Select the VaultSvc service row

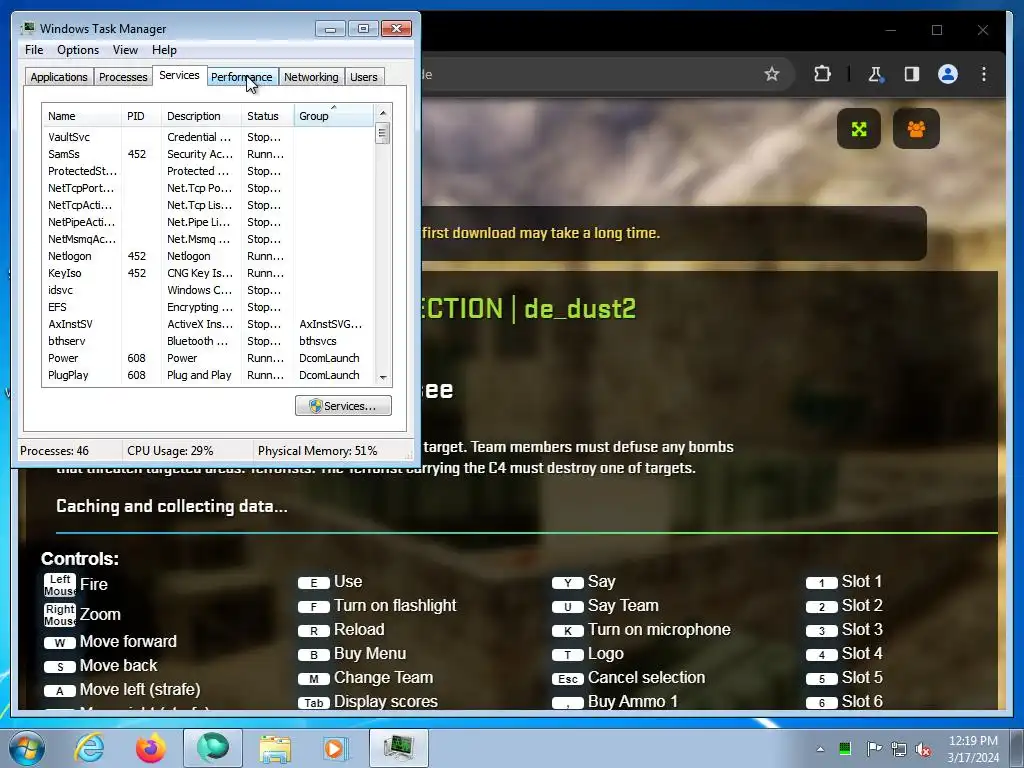[208, 137]
